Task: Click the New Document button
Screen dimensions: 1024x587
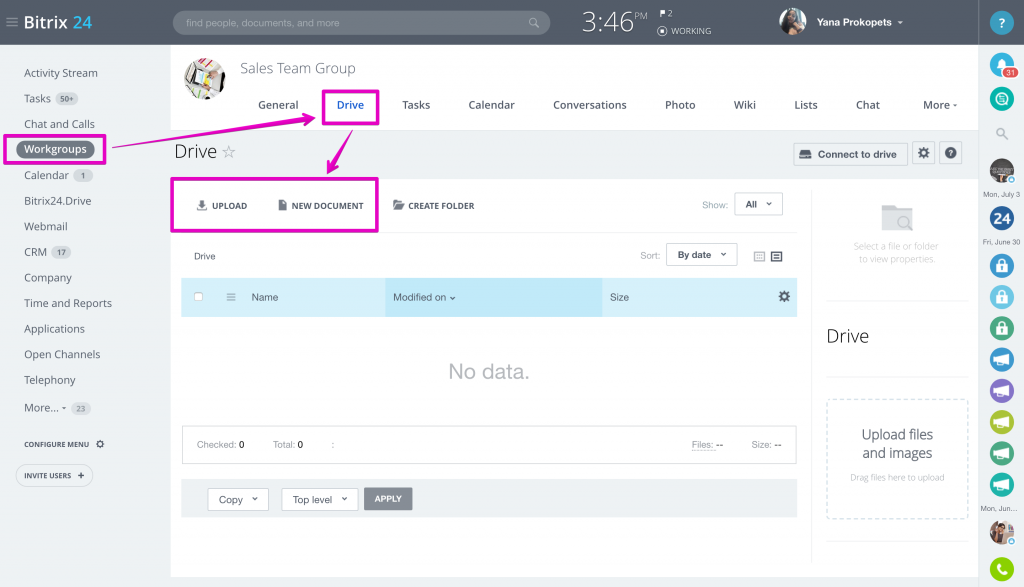Action: click(321, 206)
